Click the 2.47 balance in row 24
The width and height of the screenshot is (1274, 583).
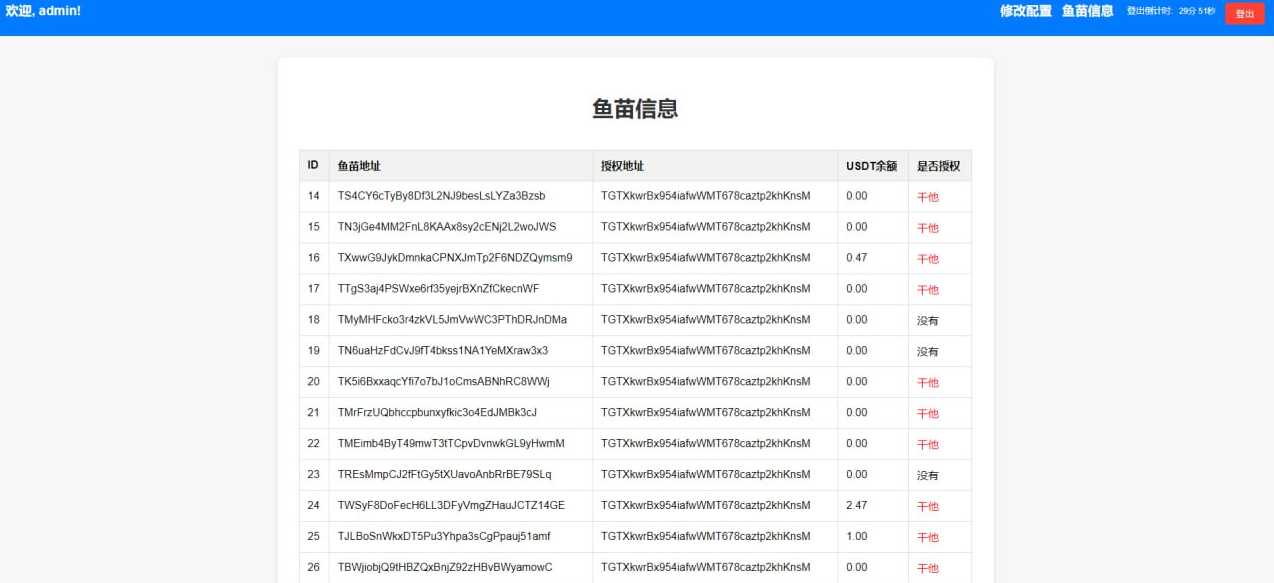pos(857,506)
